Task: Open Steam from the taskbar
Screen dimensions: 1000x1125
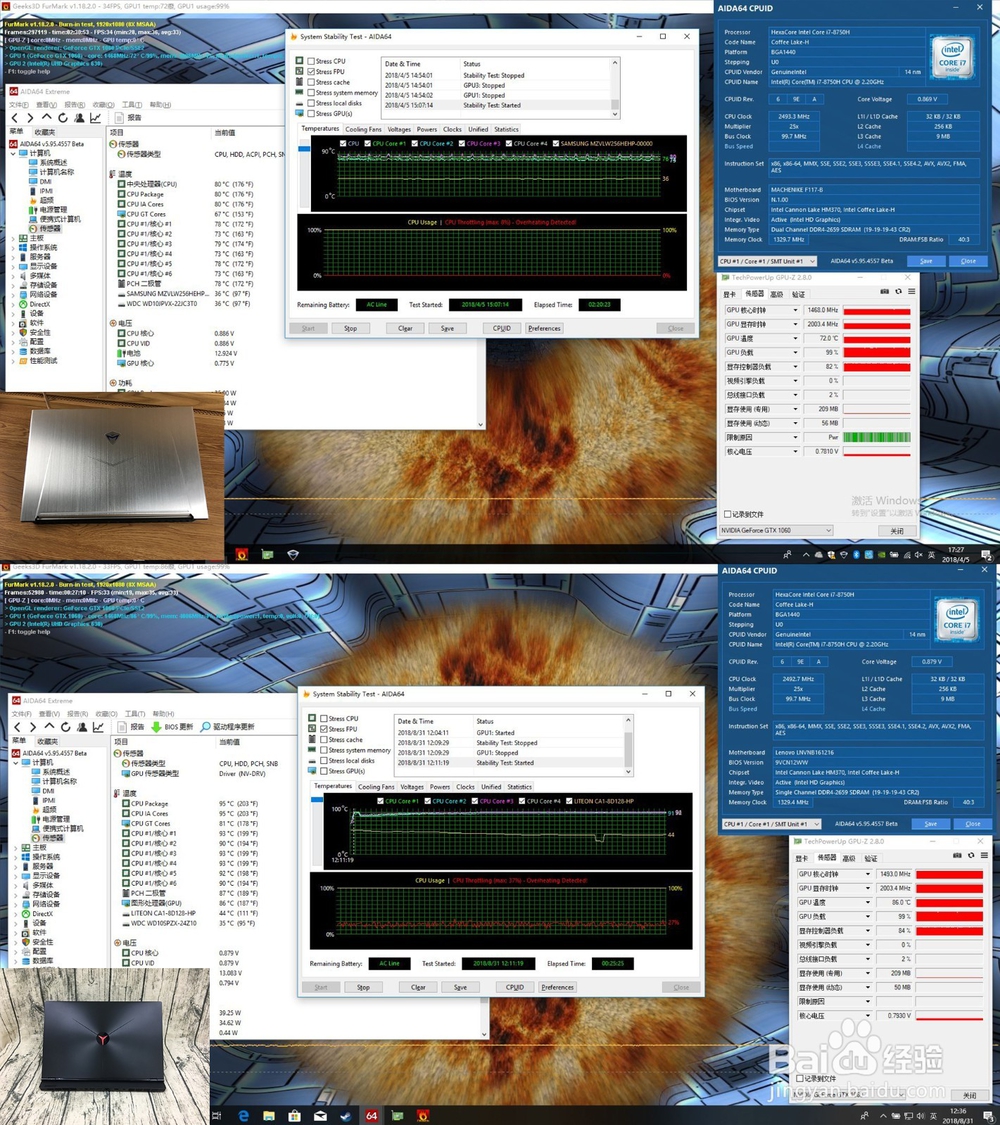Action: pos(346,1116)
